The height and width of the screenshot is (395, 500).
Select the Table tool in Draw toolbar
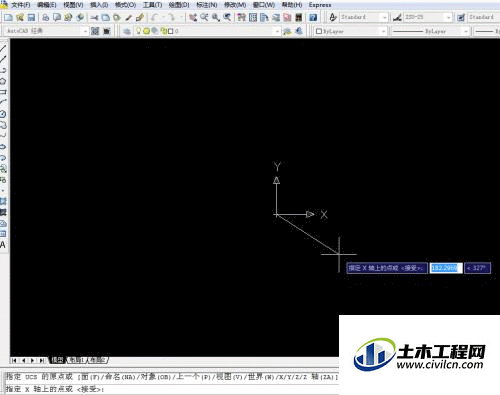coord(3,234)
